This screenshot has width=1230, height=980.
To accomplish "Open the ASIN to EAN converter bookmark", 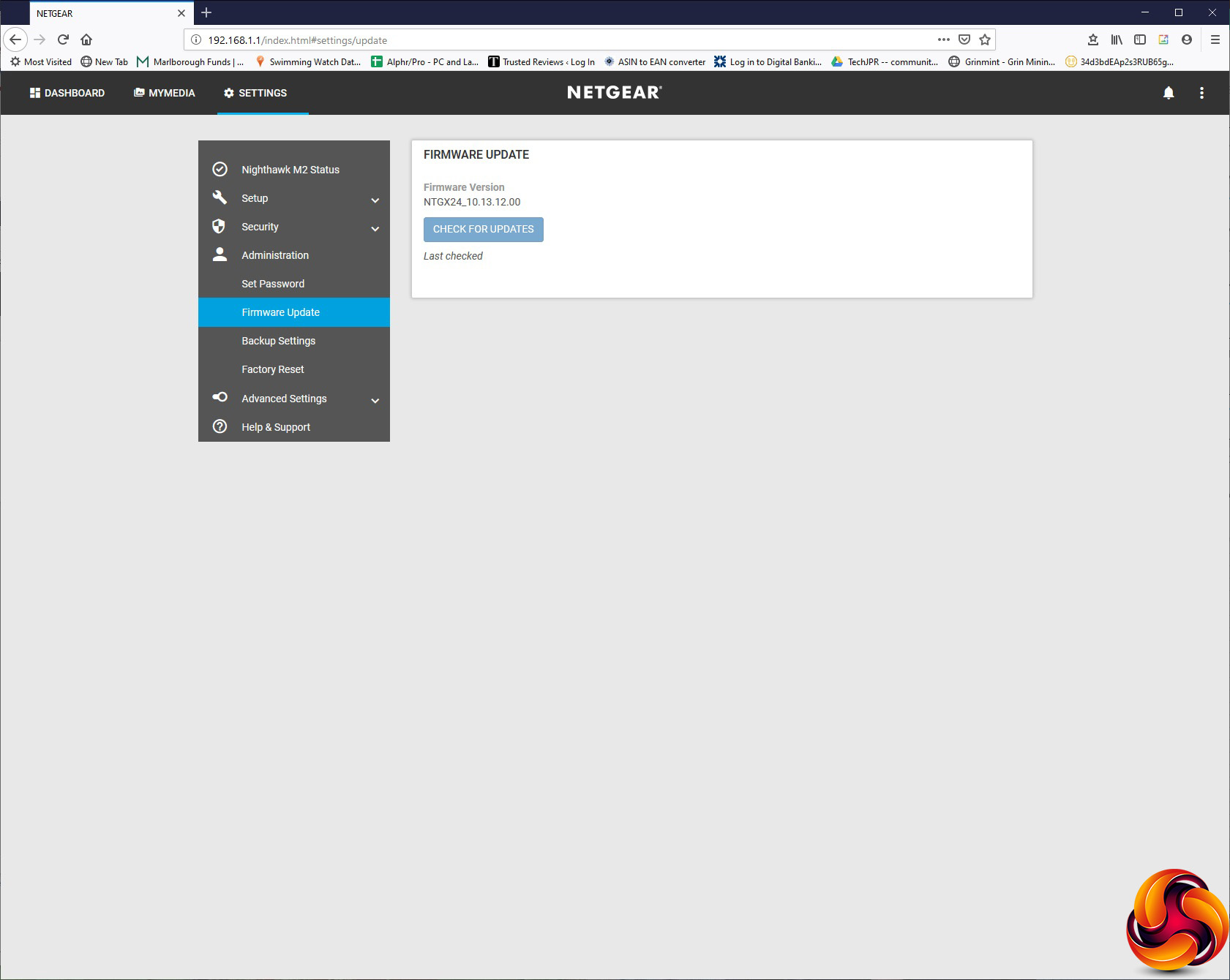I will [x=654, y=61].
